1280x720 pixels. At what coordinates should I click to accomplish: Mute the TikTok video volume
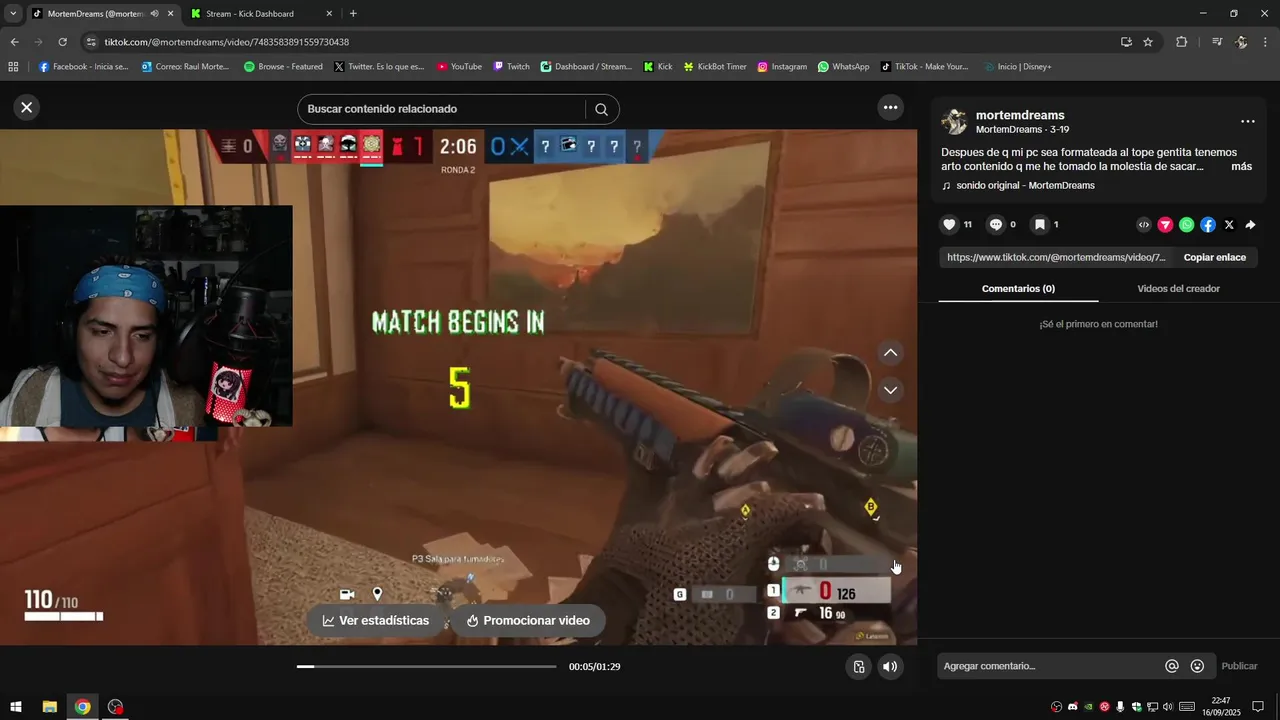coord(890,667)
